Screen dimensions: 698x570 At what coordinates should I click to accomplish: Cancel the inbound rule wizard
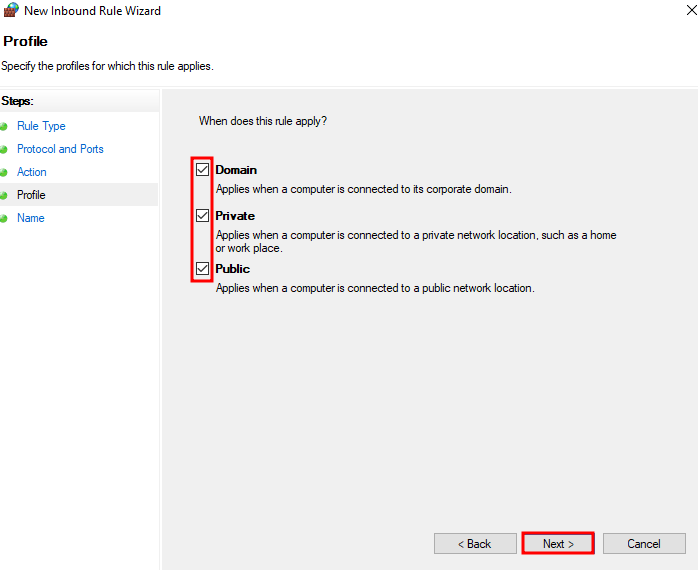[x=644, y=544]
